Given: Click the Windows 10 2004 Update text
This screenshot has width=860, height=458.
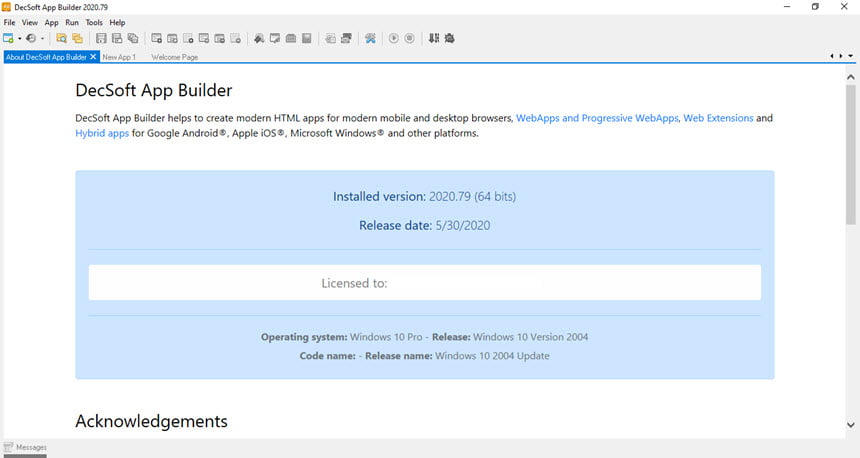Looking at the screenshot, I should click(x=492, y=355).
